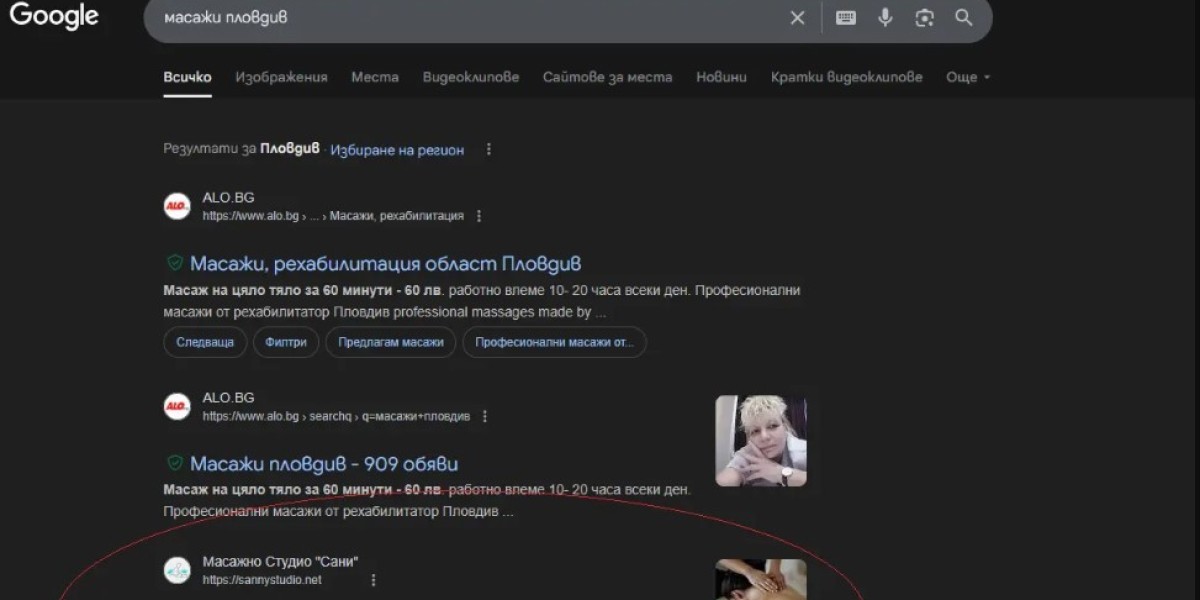Click the Професионални масажи от... chip
The image size is (1200, 600).
[x=555, y=342]
